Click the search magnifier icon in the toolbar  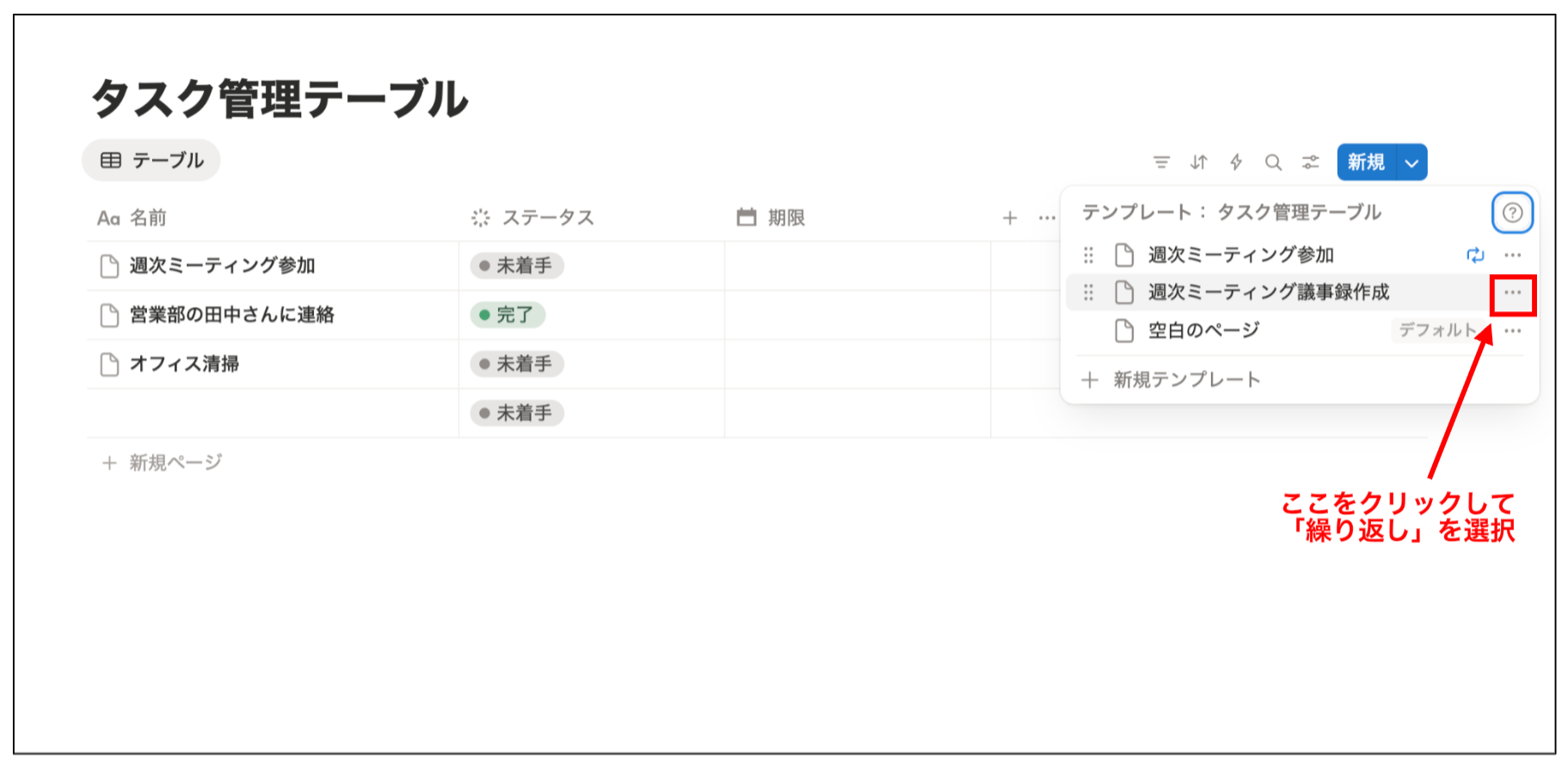pyautogui.click(x=1274, y=162)
